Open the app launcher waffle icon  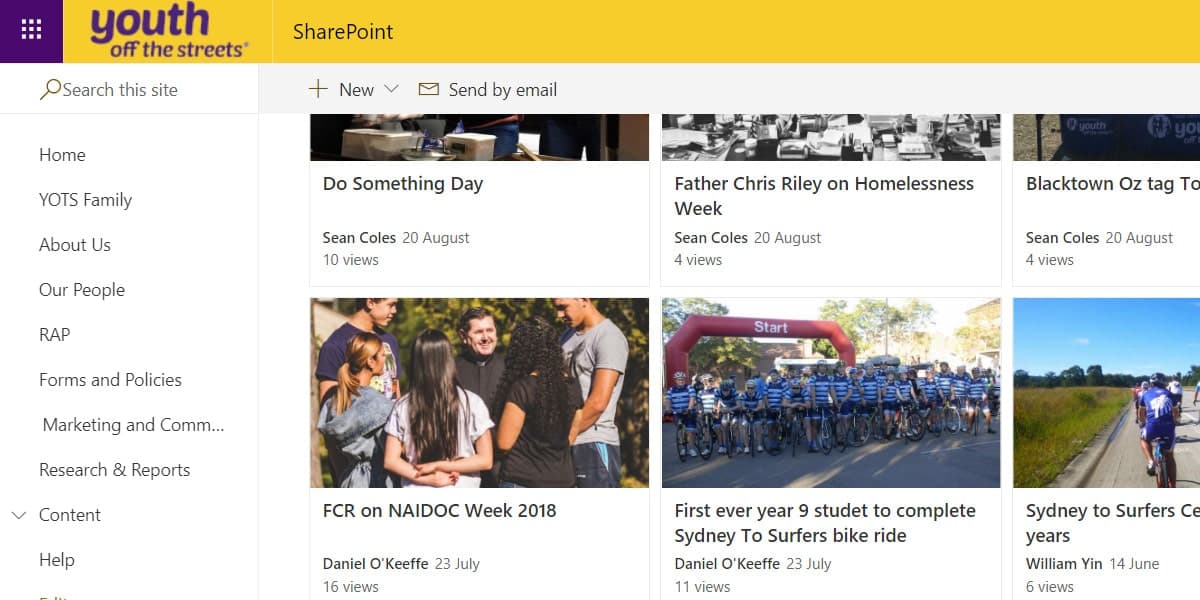click(31, 31)
